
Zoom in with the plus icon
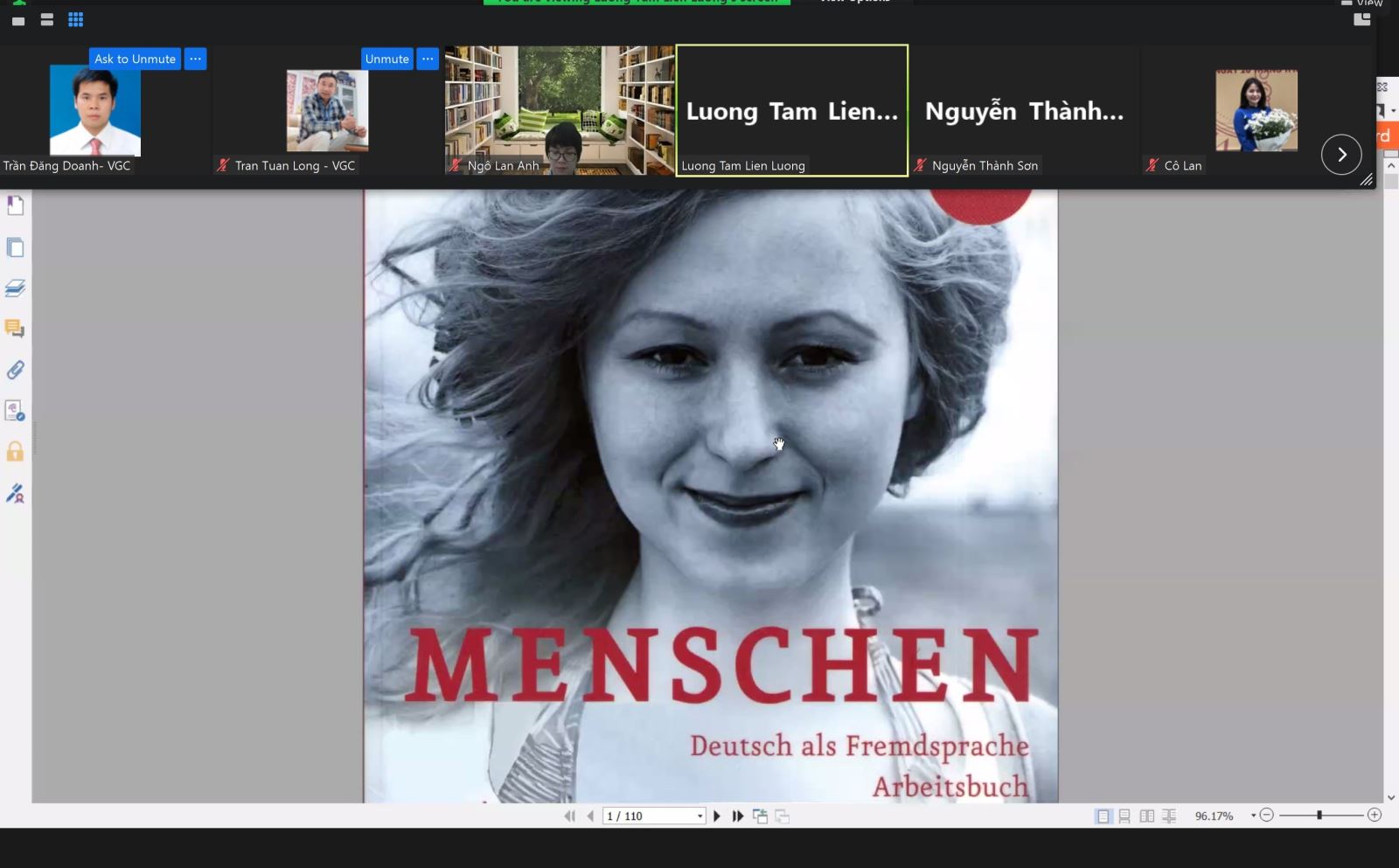1375,815
